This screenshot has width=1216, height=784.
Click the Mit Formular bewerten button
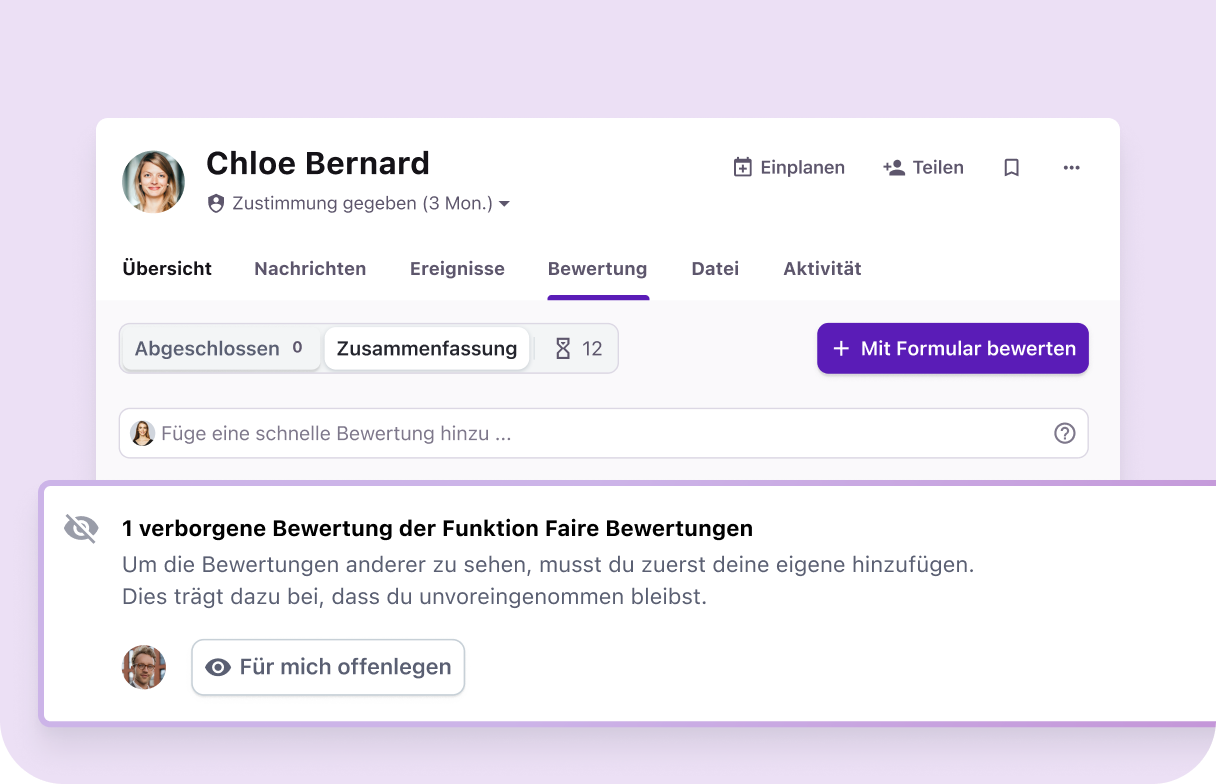[x=952, y=349]
